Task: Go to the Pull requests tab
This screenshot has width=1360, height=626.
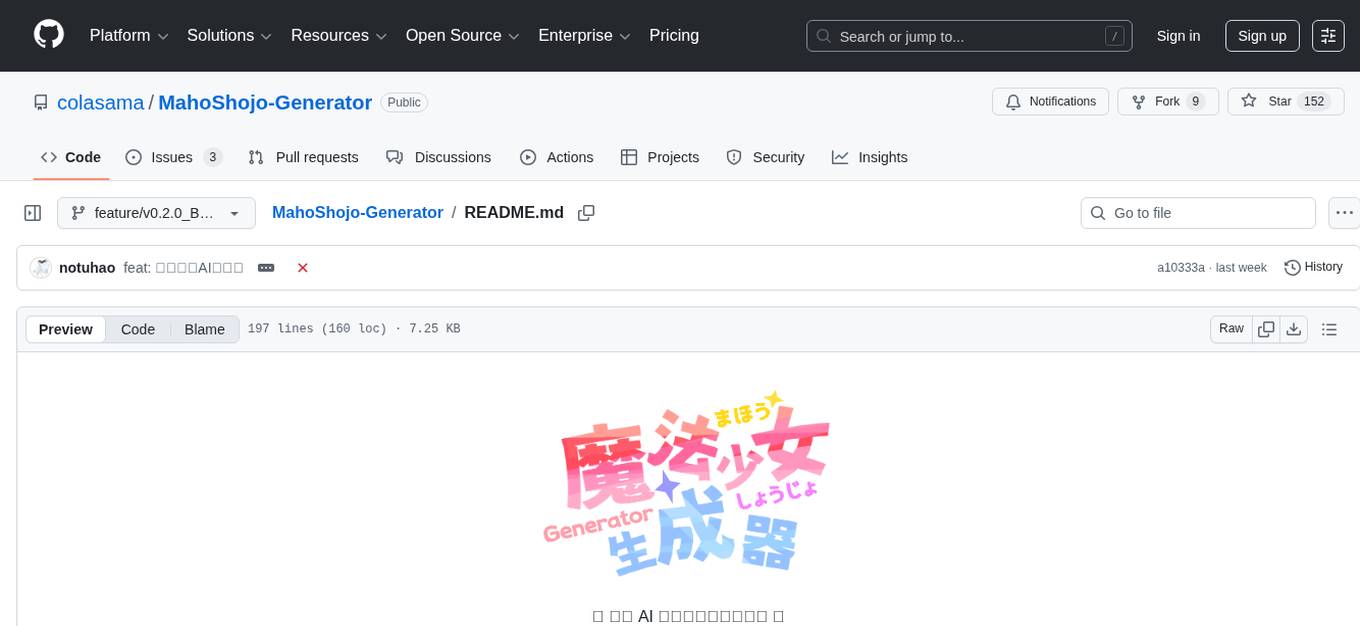Action: (303, 157)
